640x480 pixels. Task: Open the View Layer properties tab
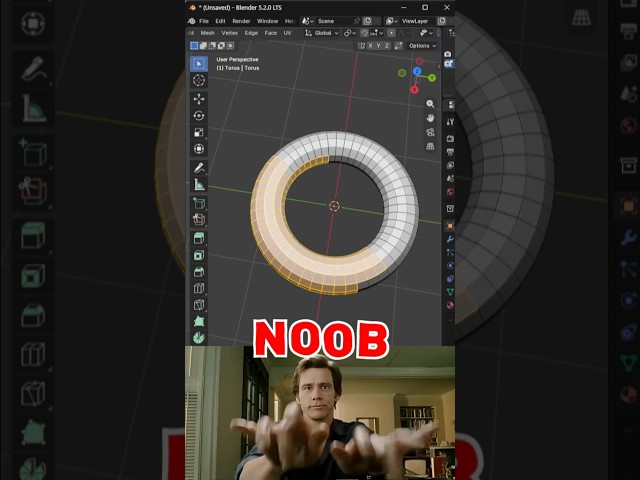[450, 165]
